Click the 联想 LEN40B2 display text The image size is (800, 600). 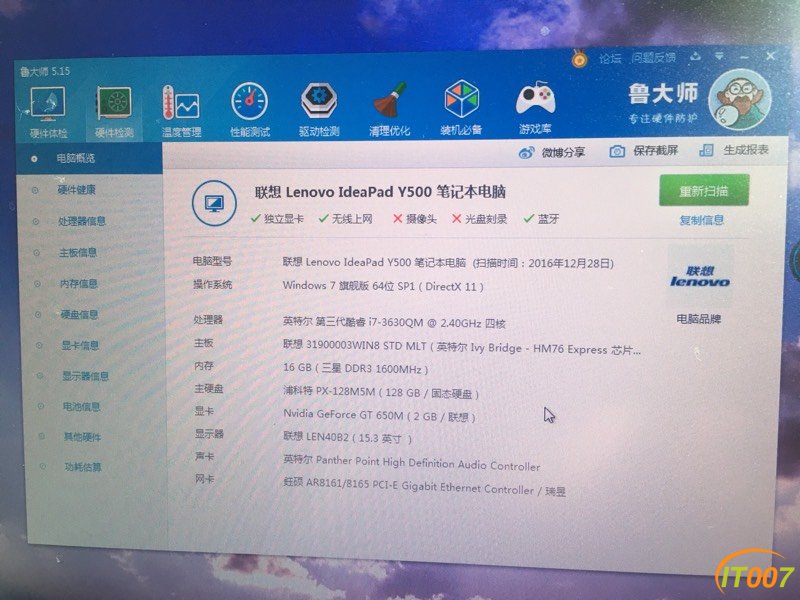[x=347, y=437]
